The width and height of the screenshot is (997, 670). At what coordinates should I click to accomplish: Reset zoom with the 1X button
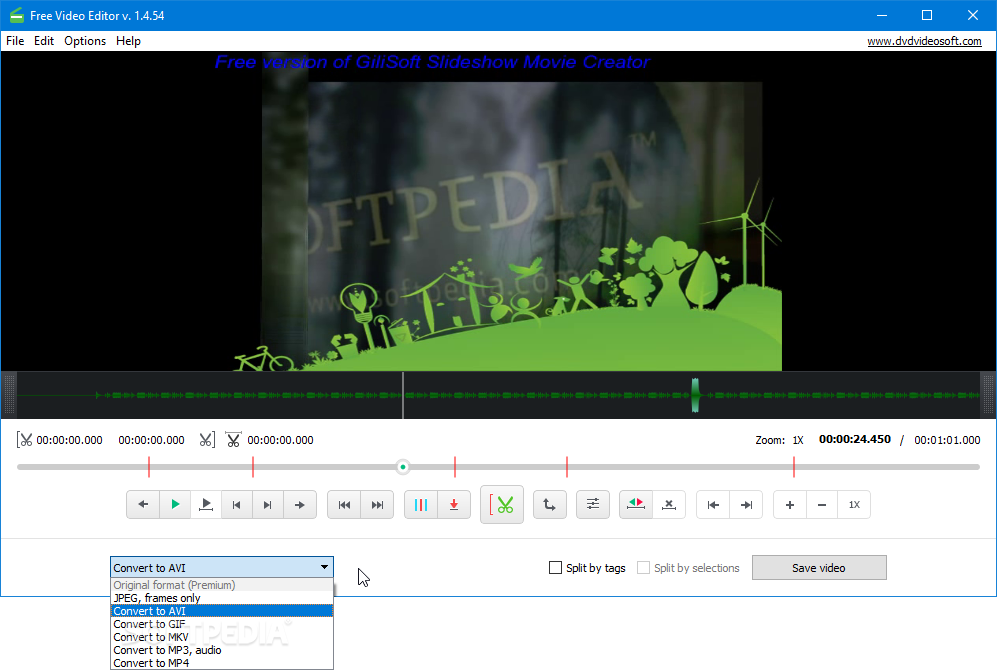click(x=854, y=505)
